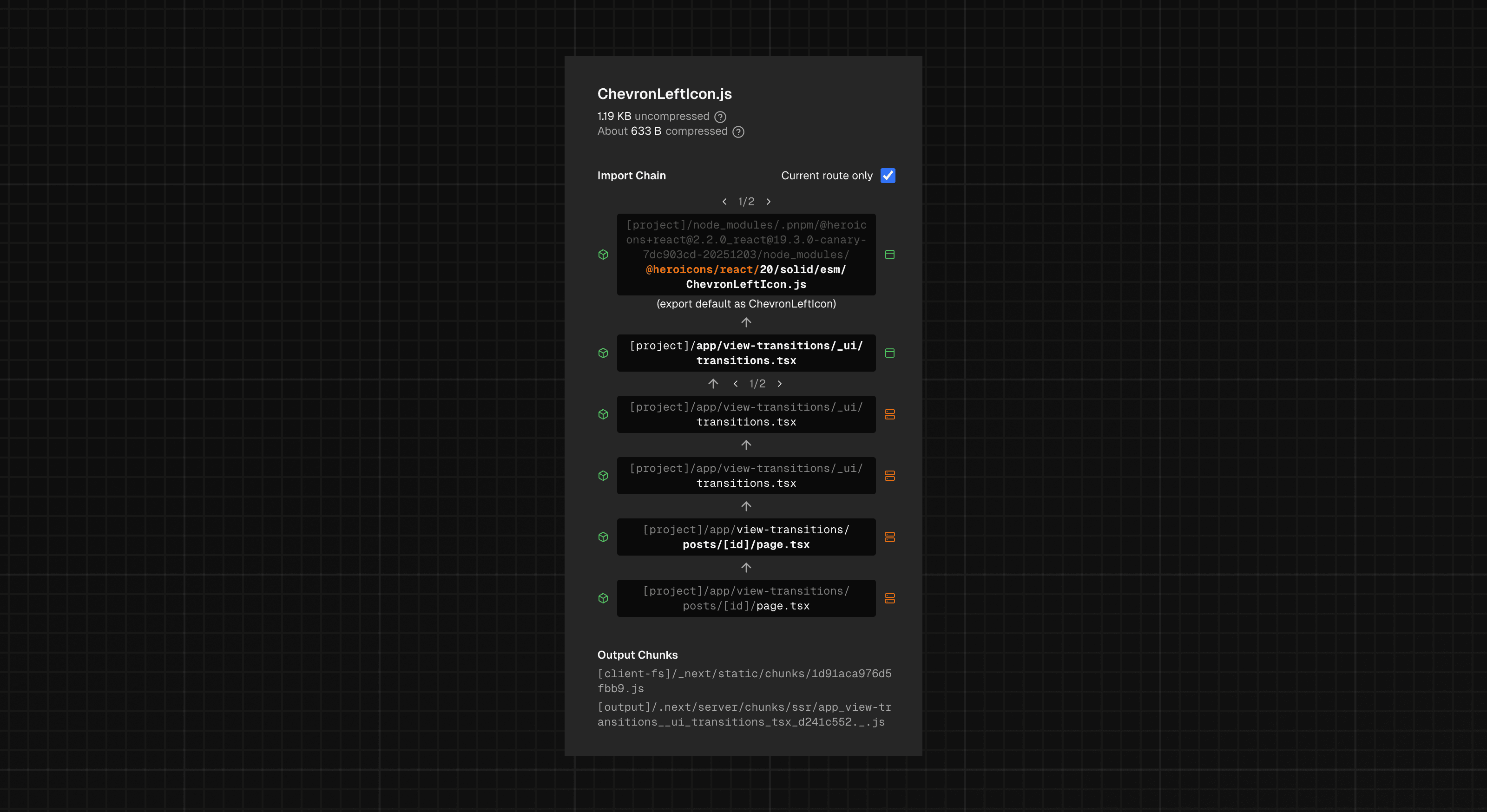Viewport: 1487px width, 812px height.
Task: Click the next chevron on the second 1/2 pager
Action: (x=779, y=383)
